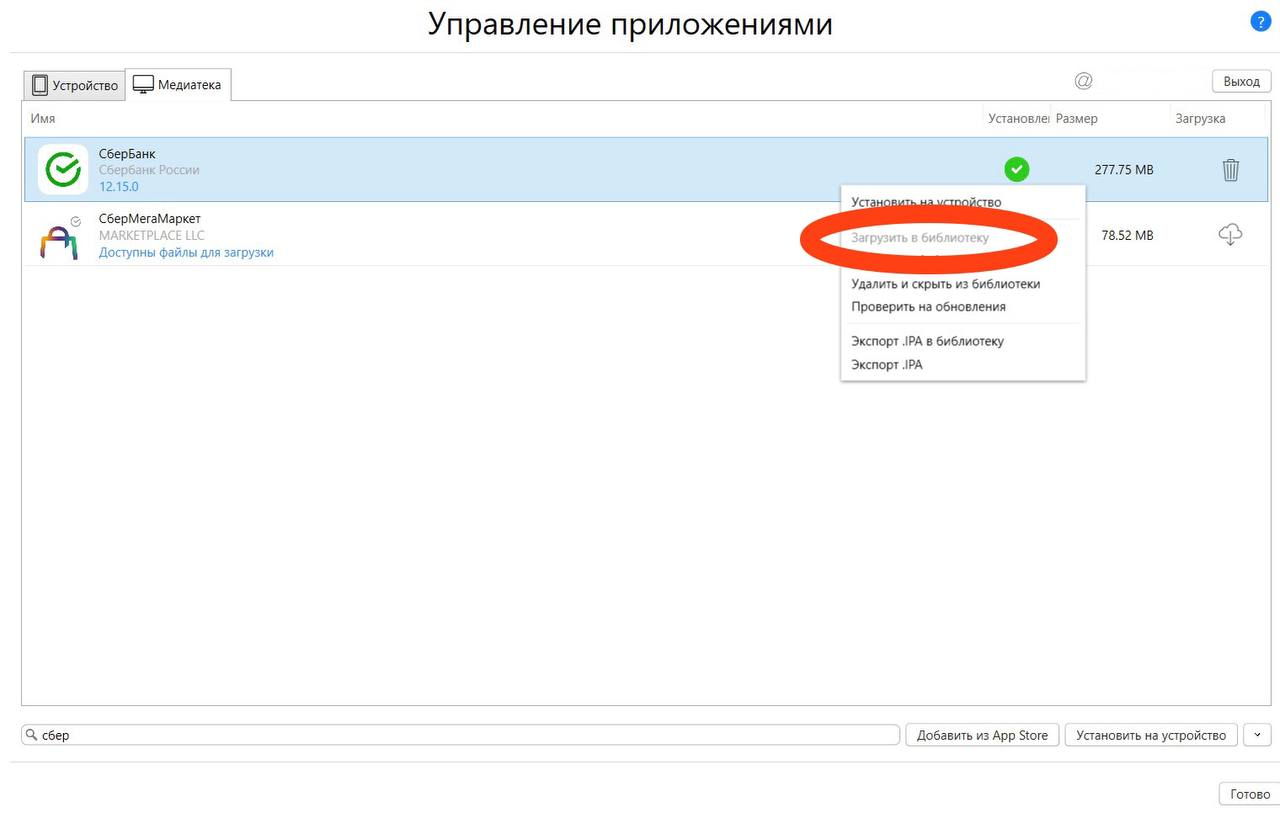Click the @ account icon

[1083, 81]
